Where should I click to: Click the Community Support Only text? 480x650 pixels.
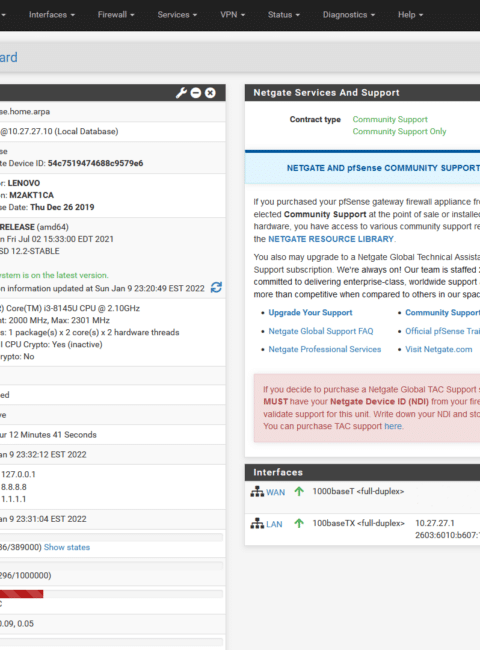[400, 131]
